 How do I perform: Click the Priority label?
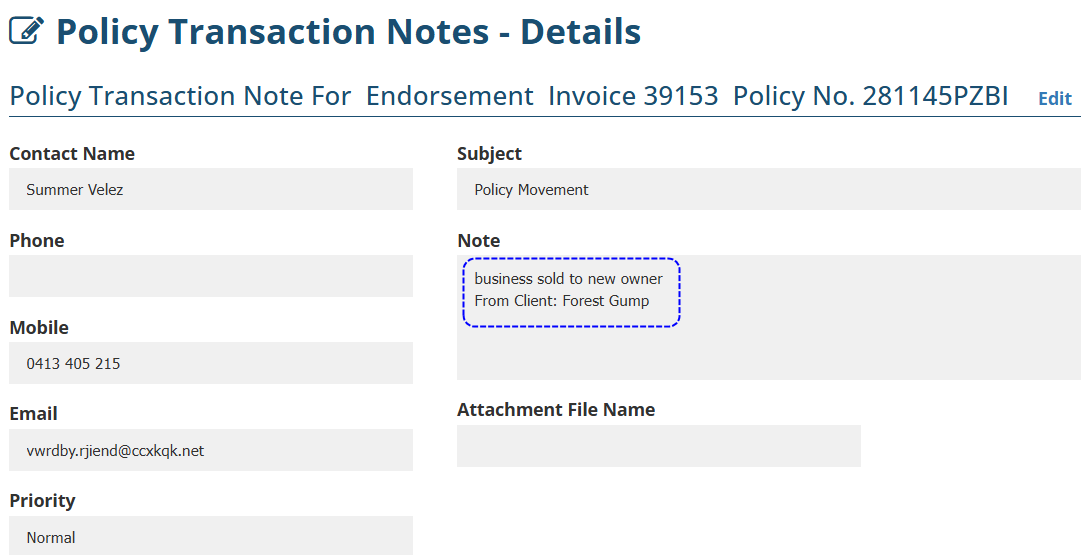[42, 500]
